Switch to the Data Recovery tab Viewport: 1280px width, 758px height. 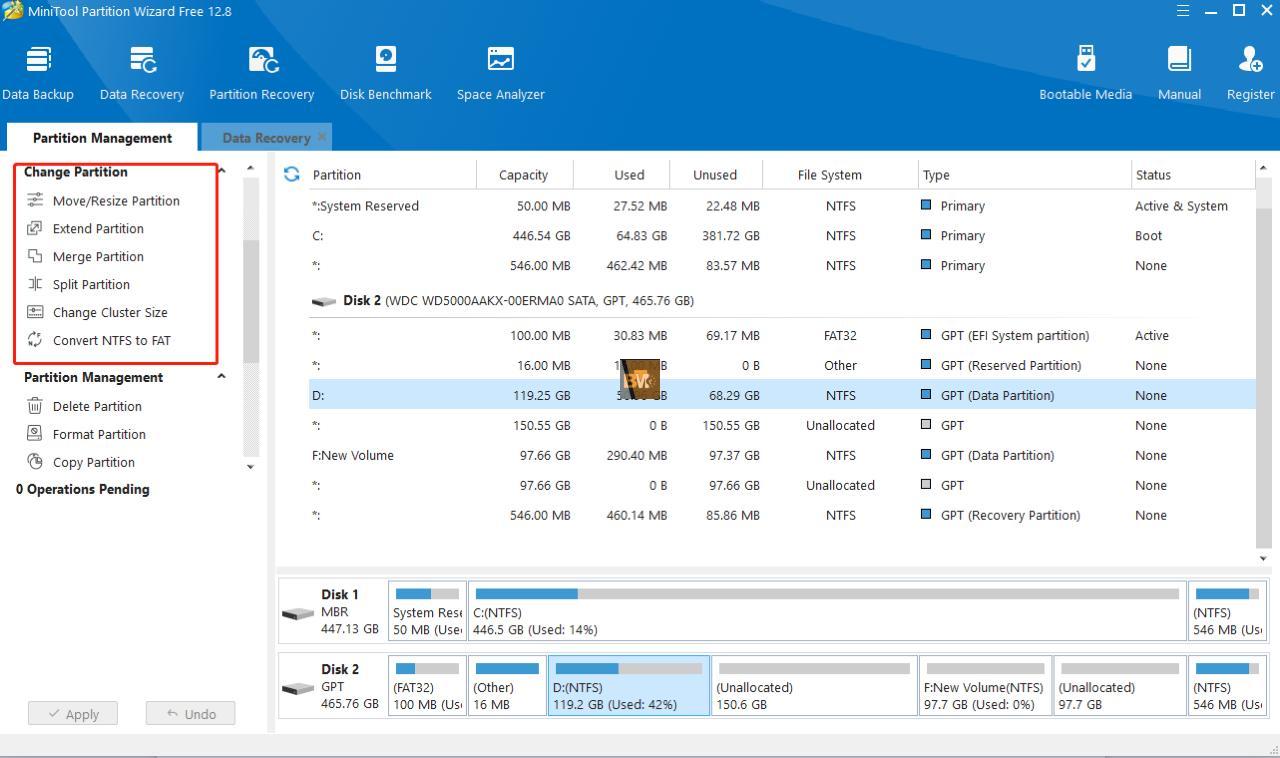(265, 138)
